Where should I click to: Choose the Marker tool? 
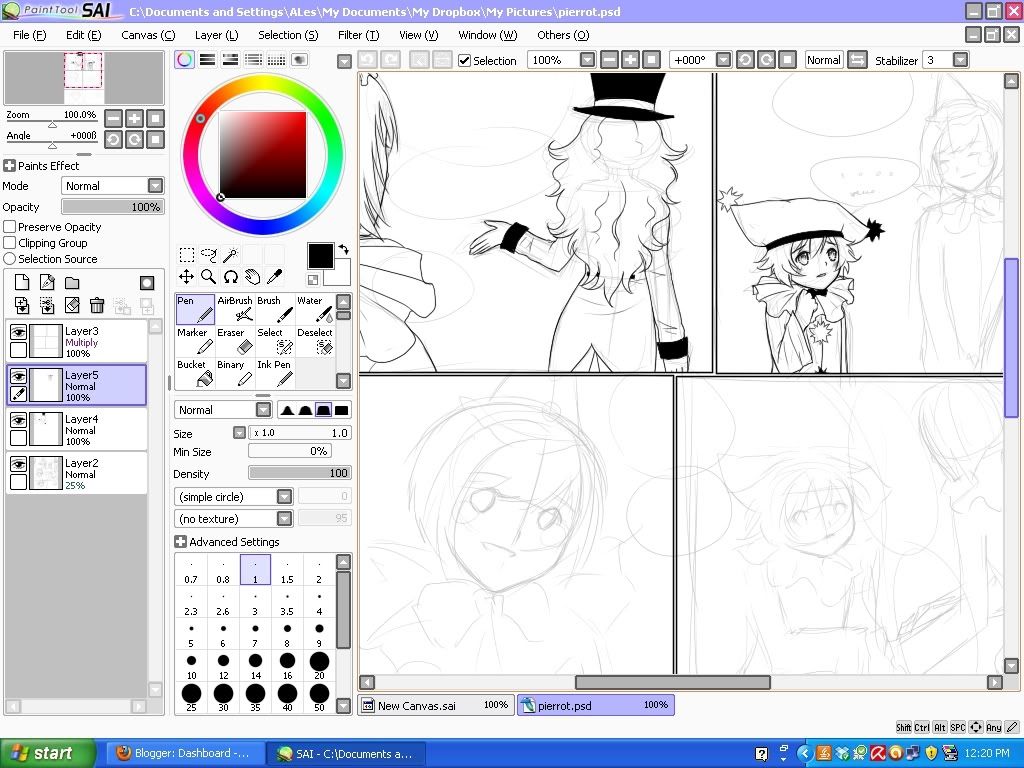coord(195,342)
